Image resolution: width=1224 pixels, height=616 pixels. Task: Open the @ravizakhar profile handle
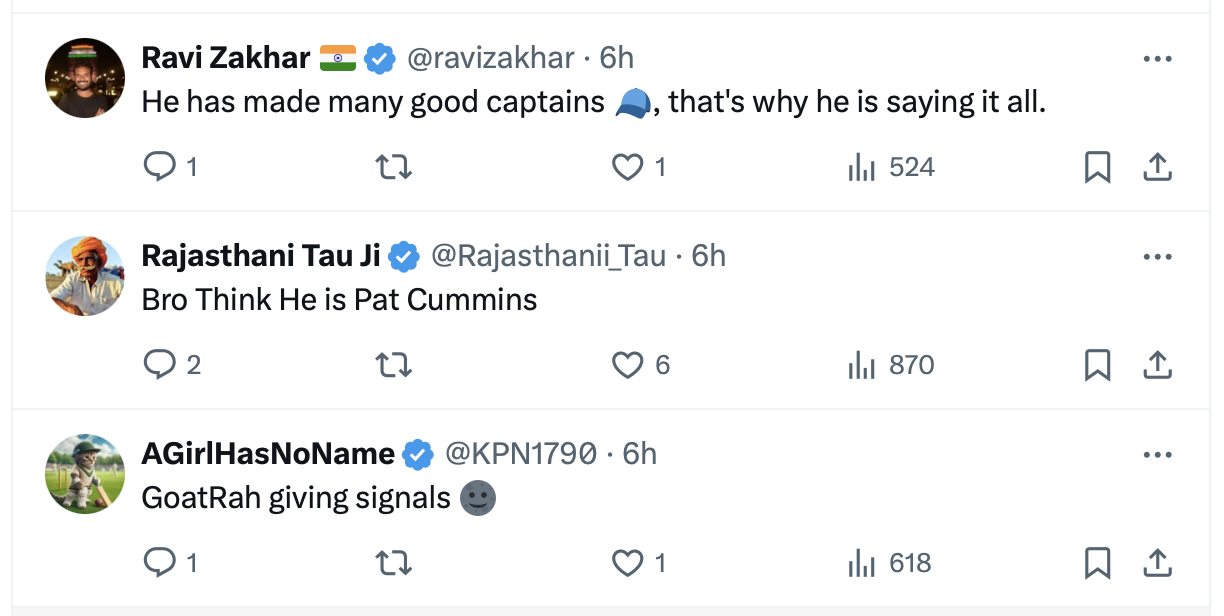coord(490,58)
